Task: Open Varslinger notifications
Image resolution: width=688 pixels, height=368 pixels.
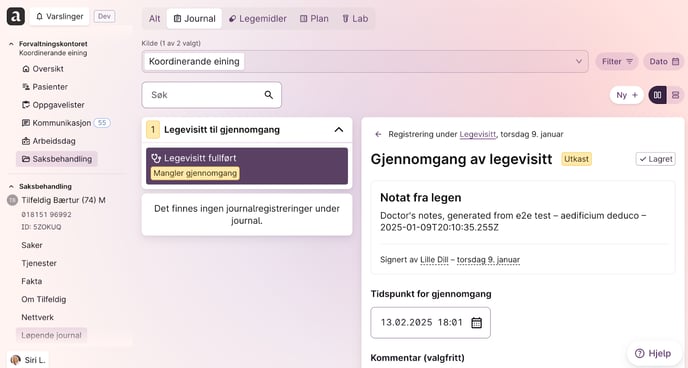Action: 59,17
